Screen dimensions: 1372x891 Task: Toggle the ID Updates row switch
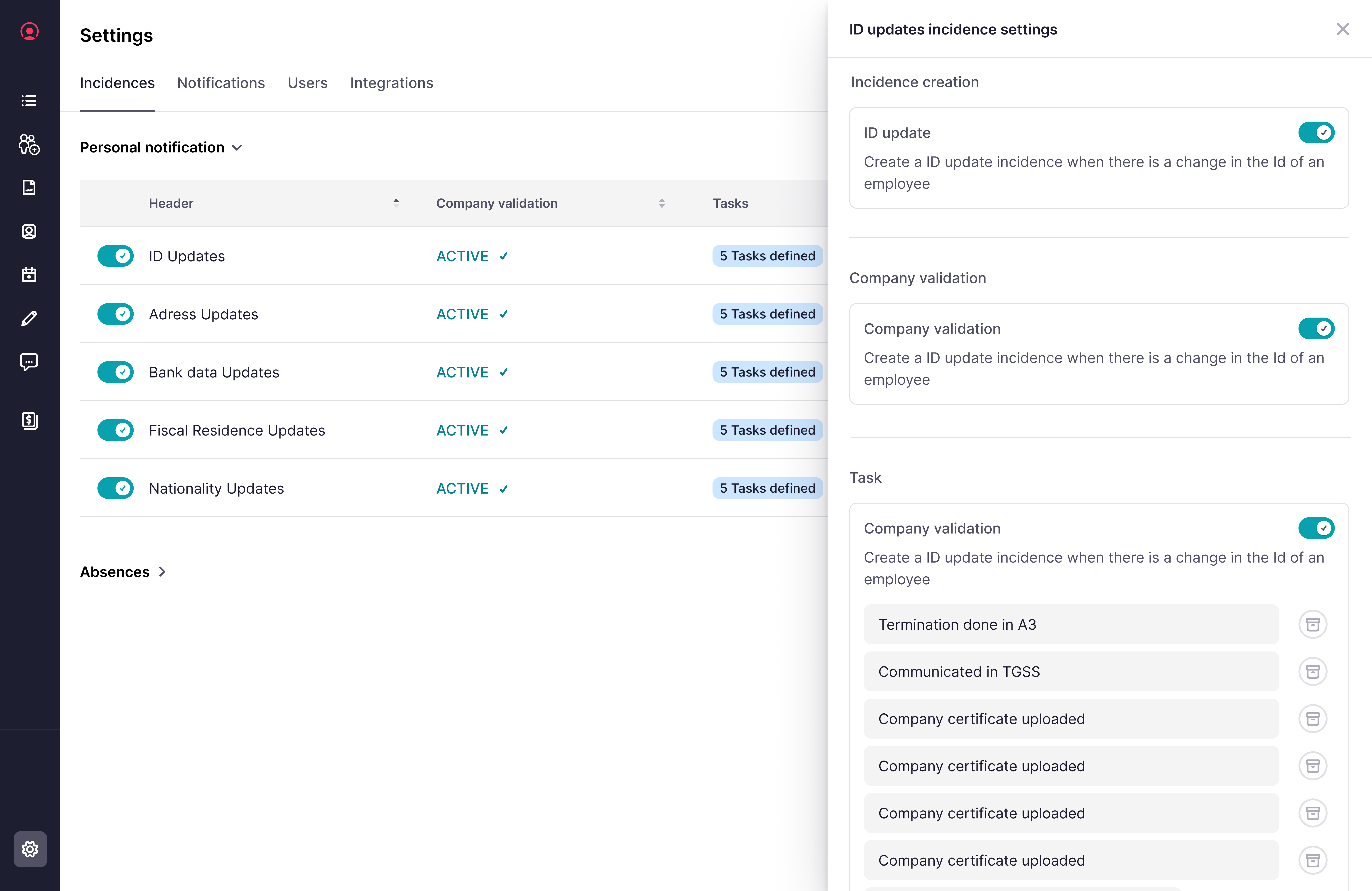tap(115, 256)
